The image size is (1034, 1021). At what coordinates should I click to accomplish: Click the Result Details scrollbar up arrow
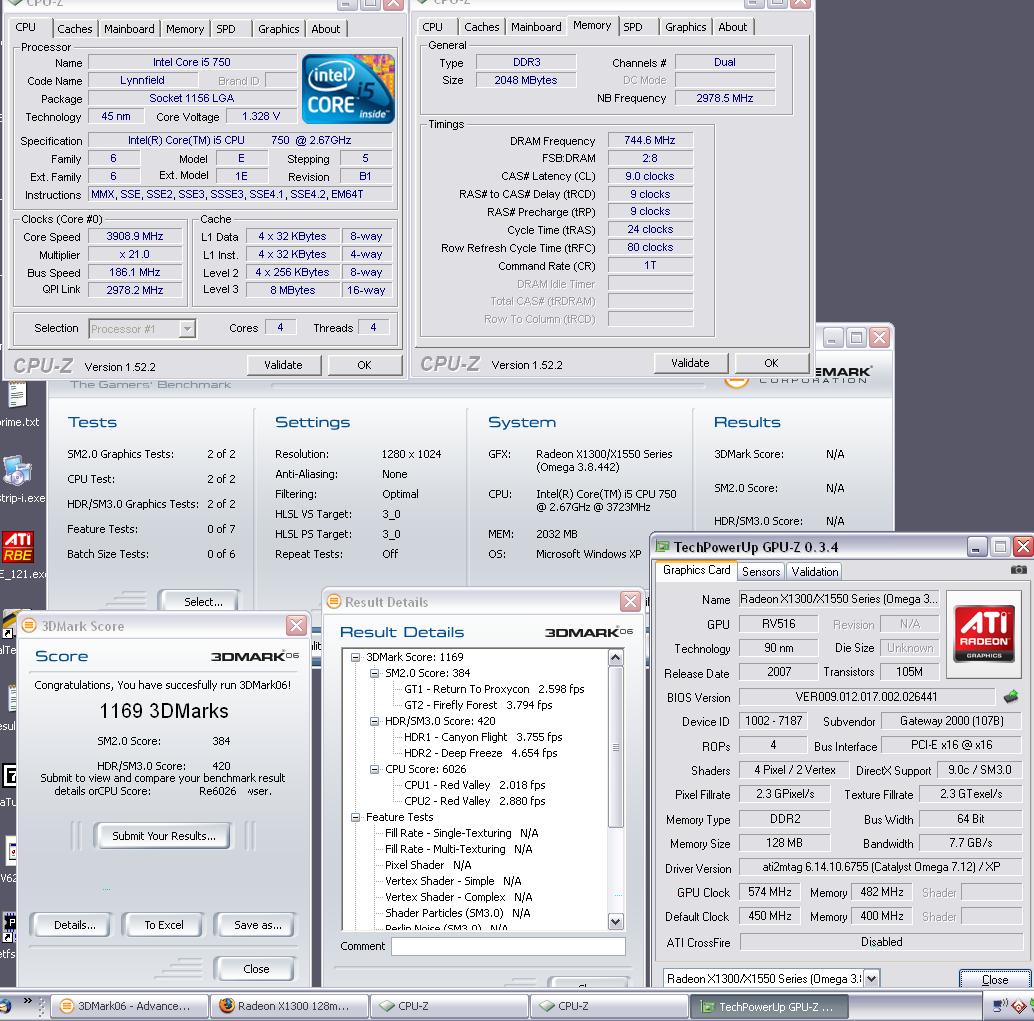(x=615, y=657)
